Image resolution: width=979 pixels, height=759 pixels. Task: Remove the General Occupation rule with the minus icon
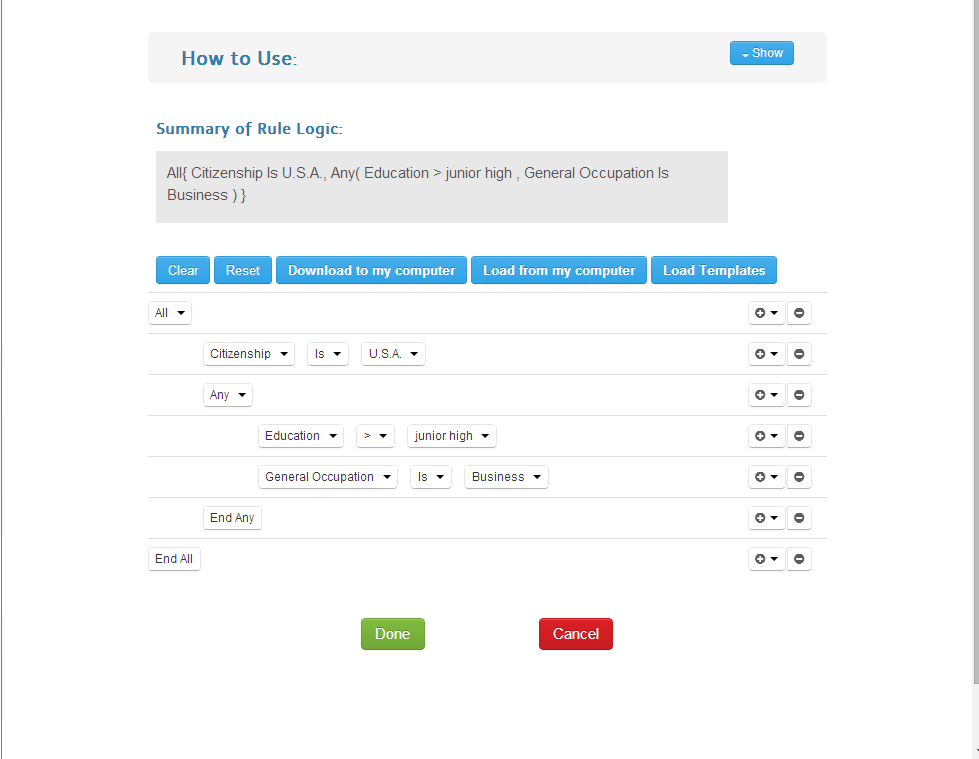point(799,477)
